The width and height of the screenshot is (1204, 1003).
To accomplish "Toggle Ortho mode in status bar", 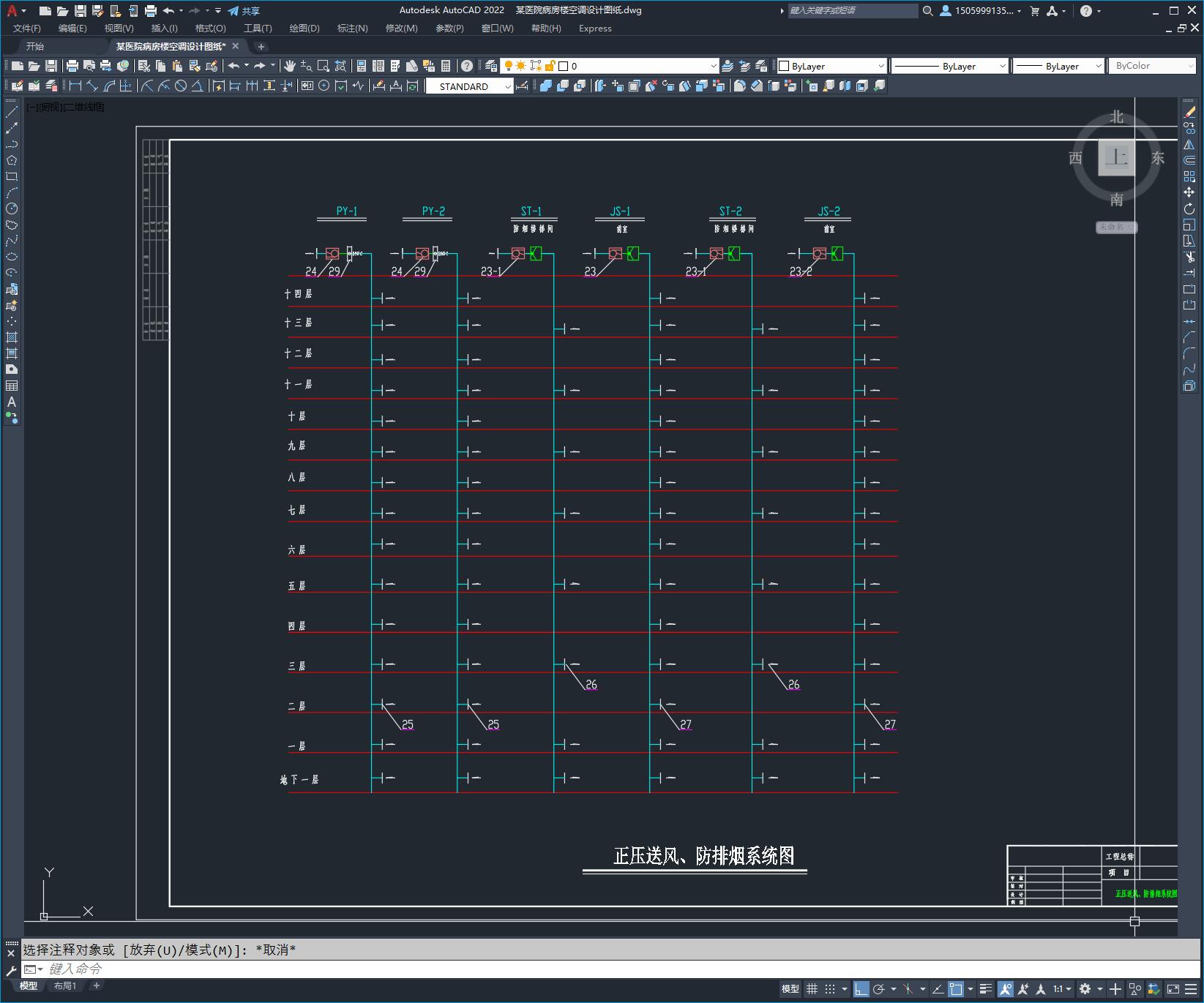I will click(861, 989).
